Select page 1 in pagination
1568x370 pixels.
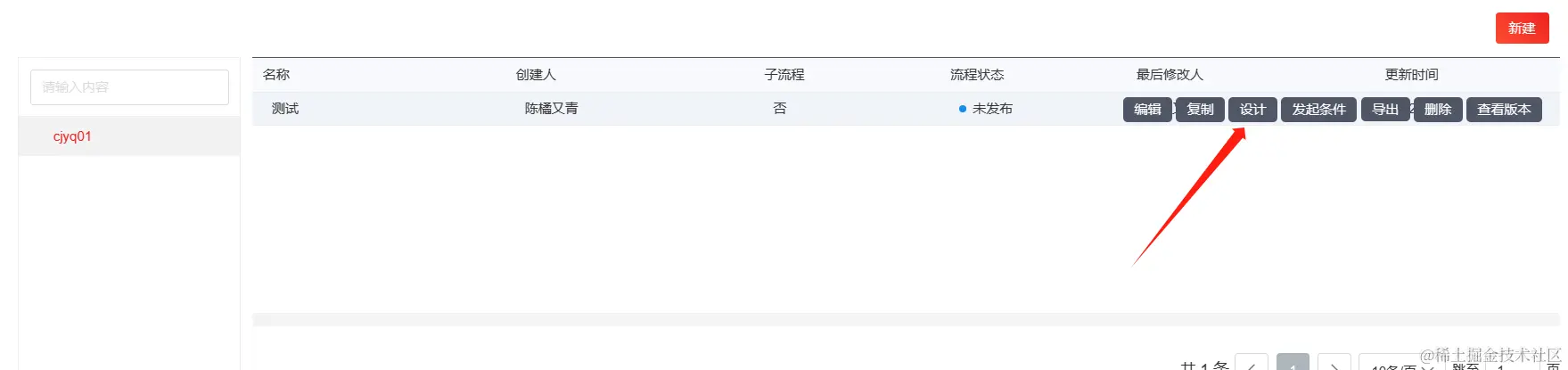1293,364
